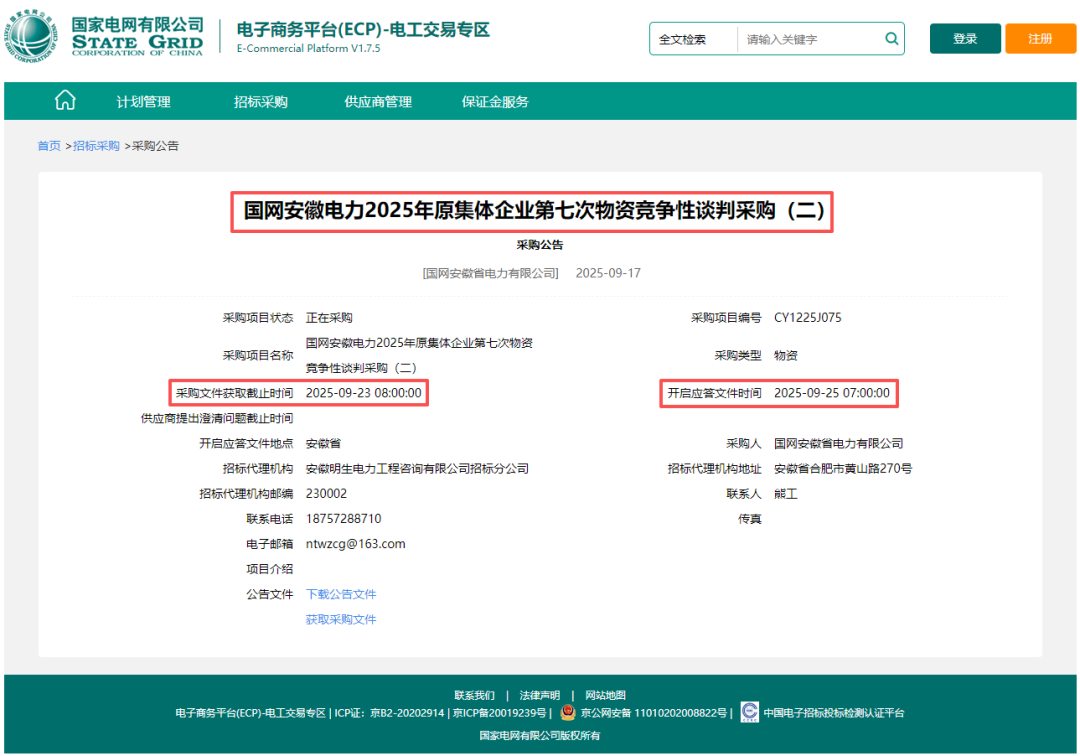Expand the 招标采购 navigation menu
The image size is (1080, 756).
click(x=259, y=101)
